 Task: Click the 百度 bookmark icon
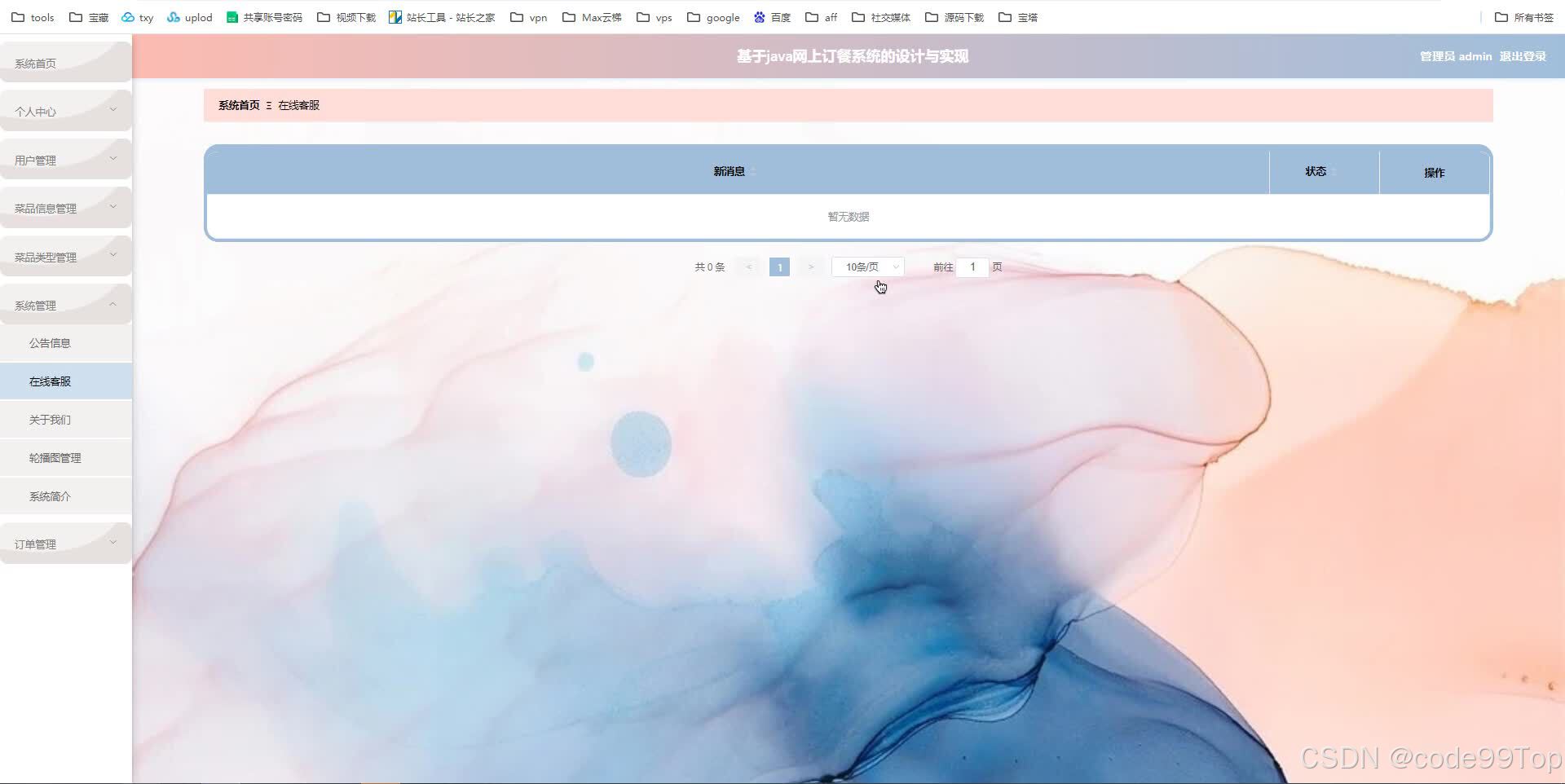[760, 16]
